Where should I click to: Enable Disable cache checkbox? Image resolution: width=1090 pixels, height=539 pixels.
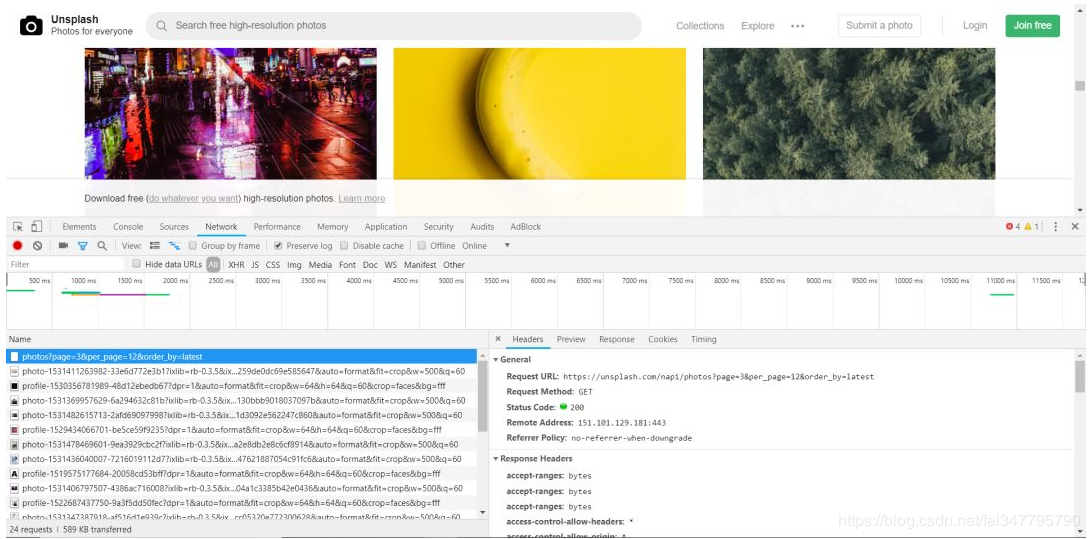coord(344,246)
